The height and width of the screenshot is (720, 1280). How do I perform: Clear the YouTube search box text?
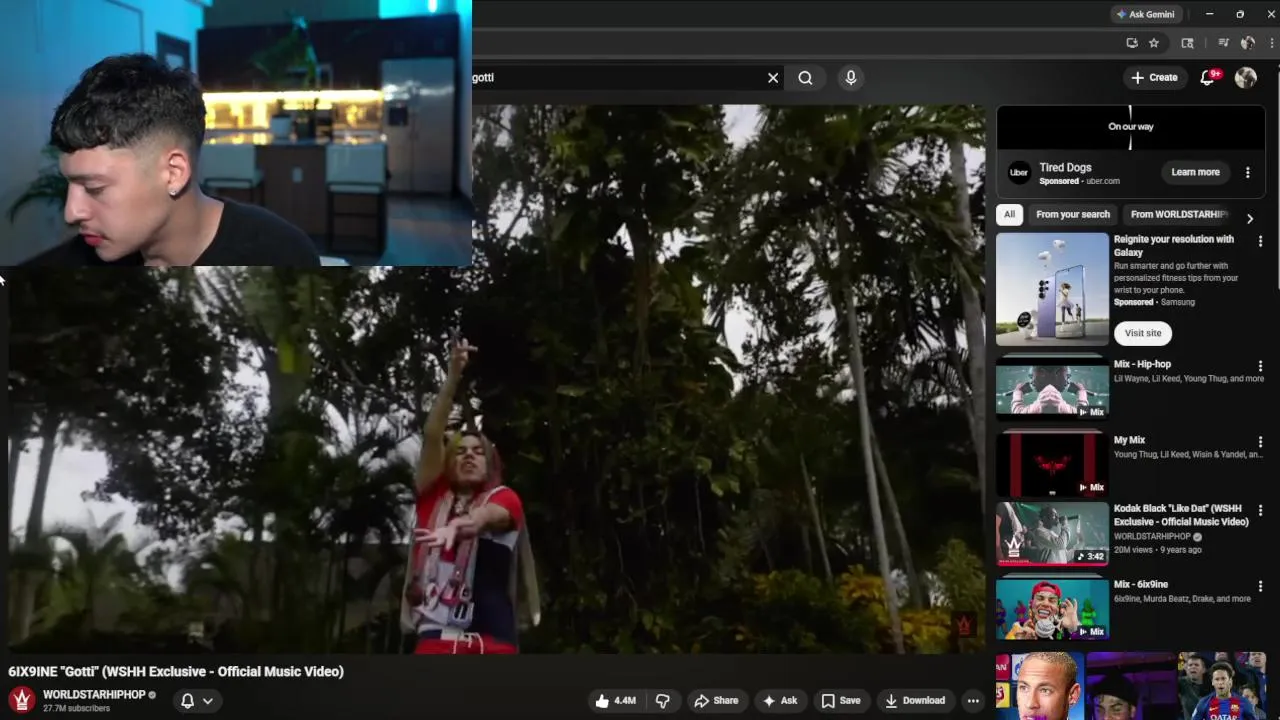pyautogui.click(x=773, y=77)
